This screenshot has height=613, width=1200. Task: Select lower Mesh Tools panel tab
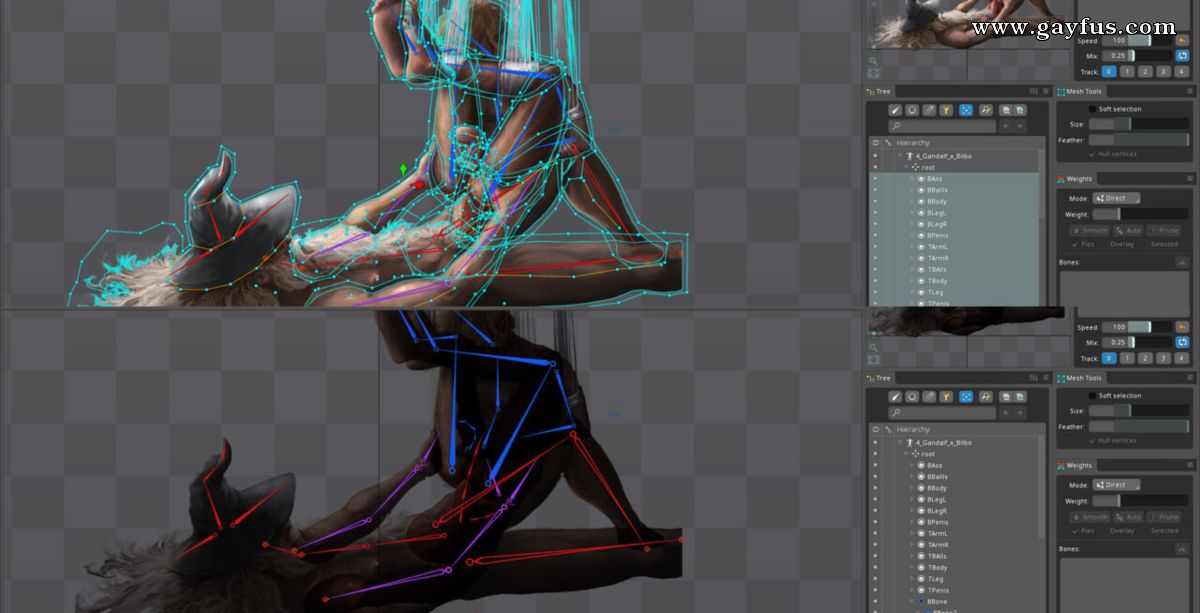click(1079, 378)
